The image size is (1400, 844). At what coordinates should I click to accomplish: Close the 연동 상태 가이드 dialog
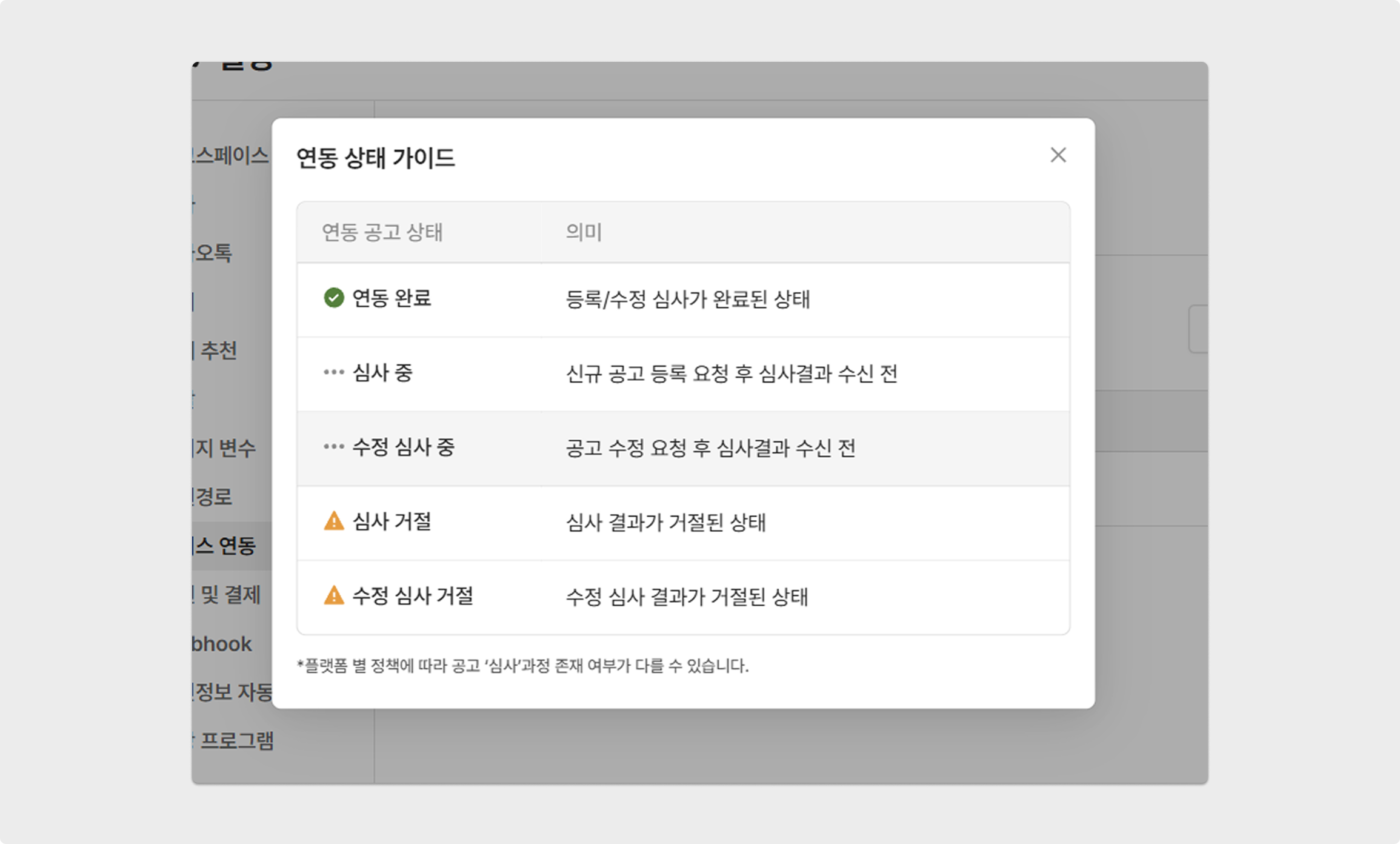1058,155
